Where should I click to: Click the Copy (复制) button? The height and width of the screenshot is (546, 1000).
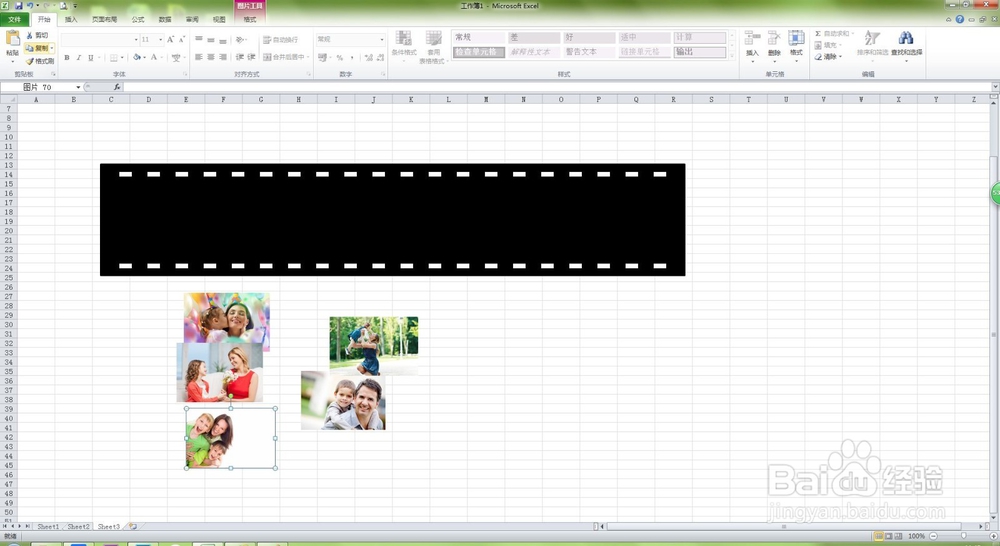pyautogui.click(x=39, y=48)
